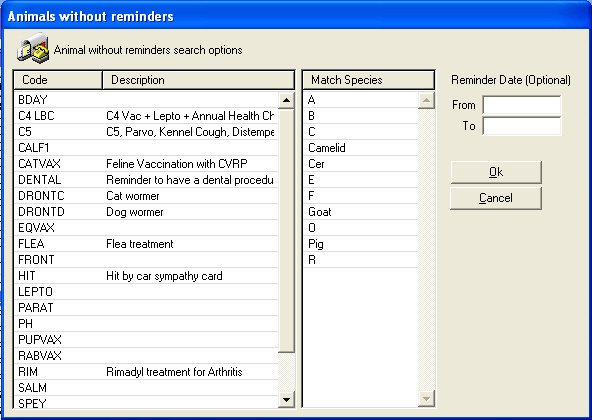Click the reminders search options phone icon
This screenshot has width=592, height=420.
[x=33, y=48]
